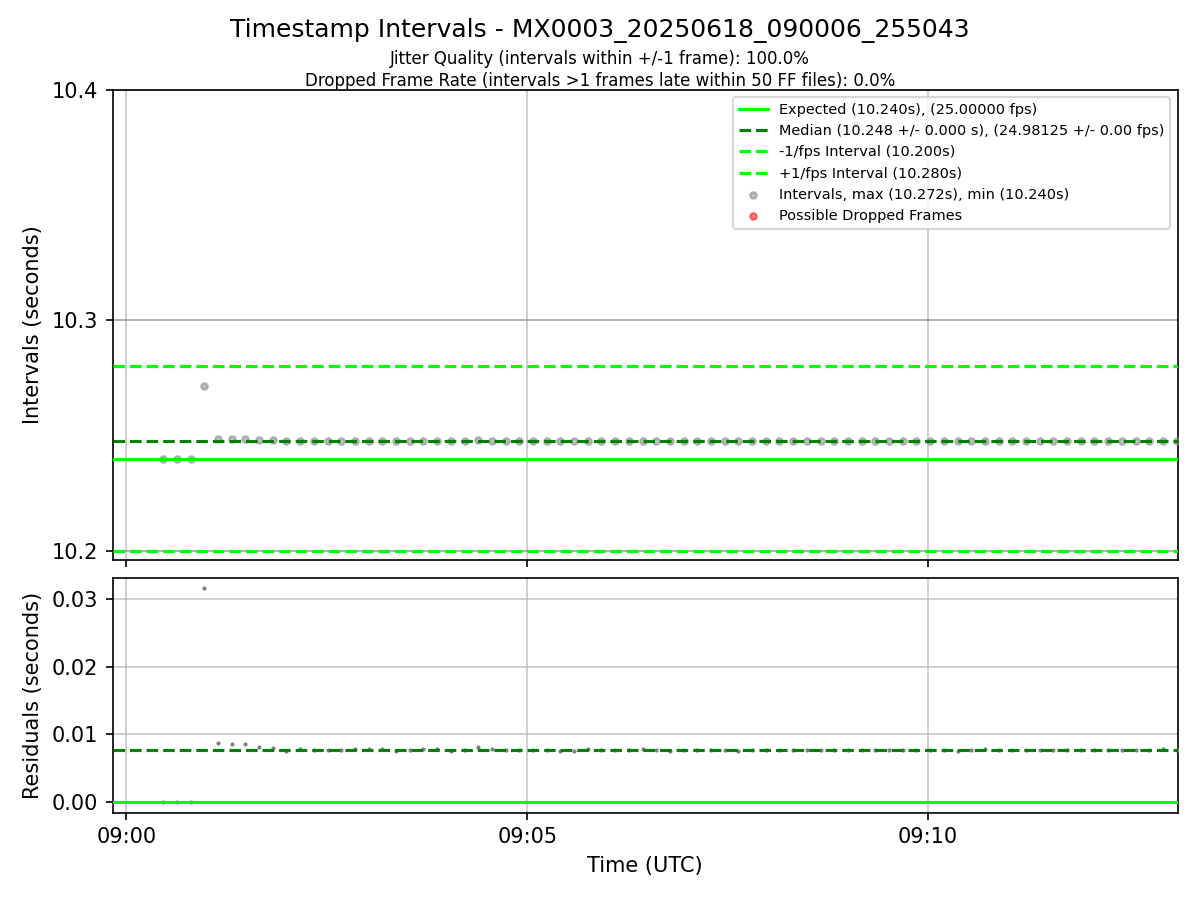Click the plot title 'Timestamp Intervals - MX0003_20250618_090006_255043'
This screenshot has height=900, width=1200.
click(x=599, y=29)
